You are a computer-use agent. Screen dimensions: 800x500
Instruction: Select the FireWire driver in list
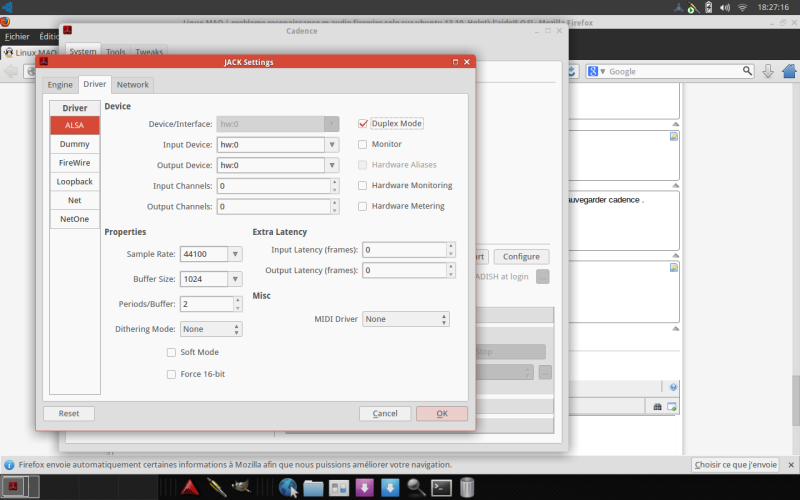(x=75, y=162)
